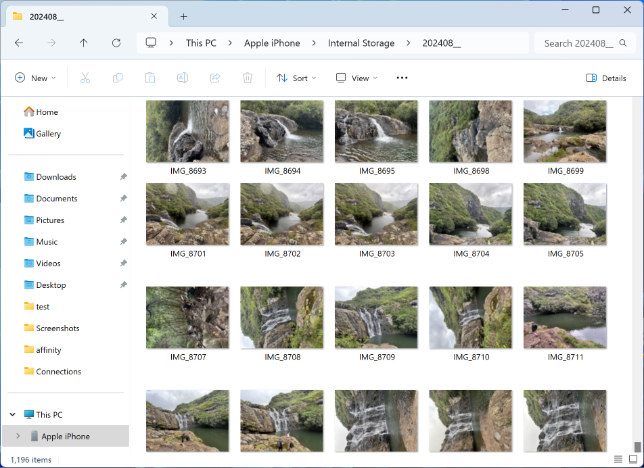The image size is (644, 468).
Task: Click the Paste clipboard icon
Action: pos(150,78)
